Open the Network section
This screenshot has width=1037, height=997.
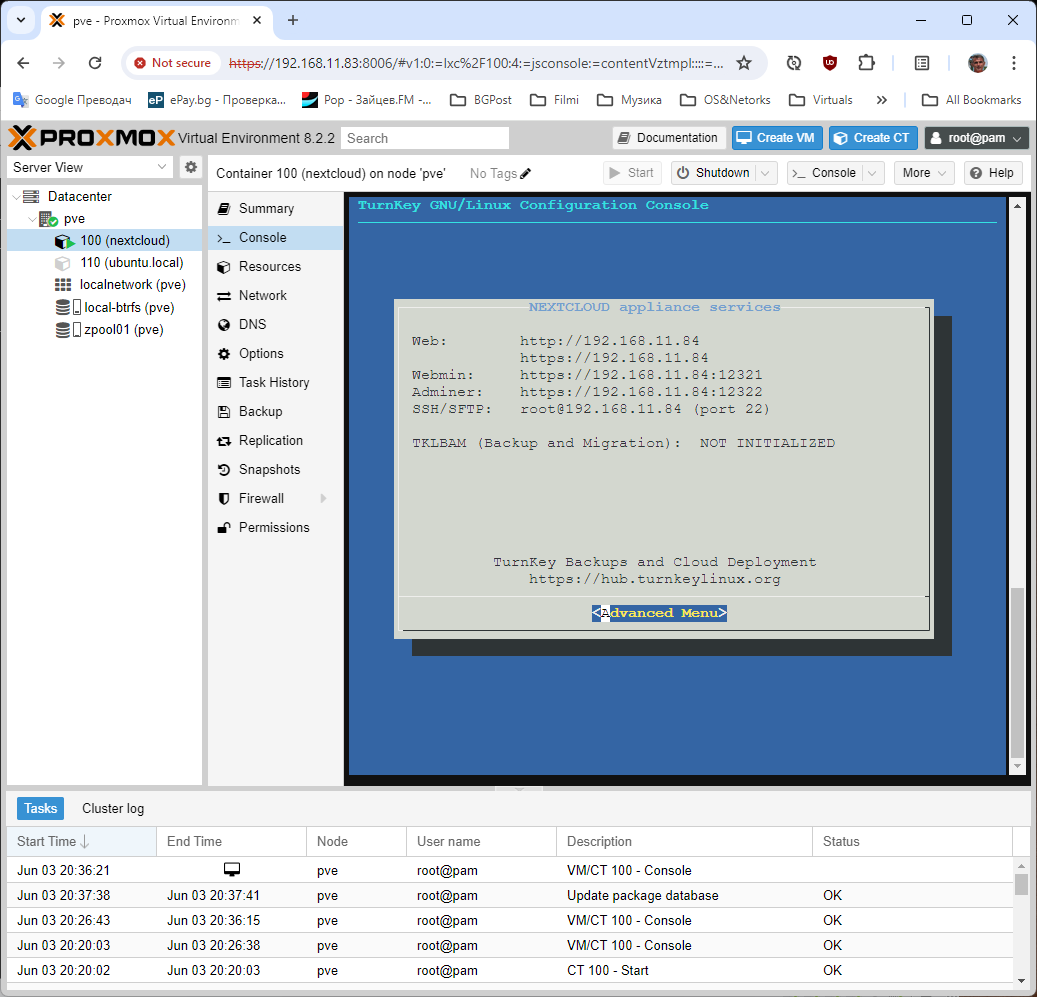[x=276, y=296]
